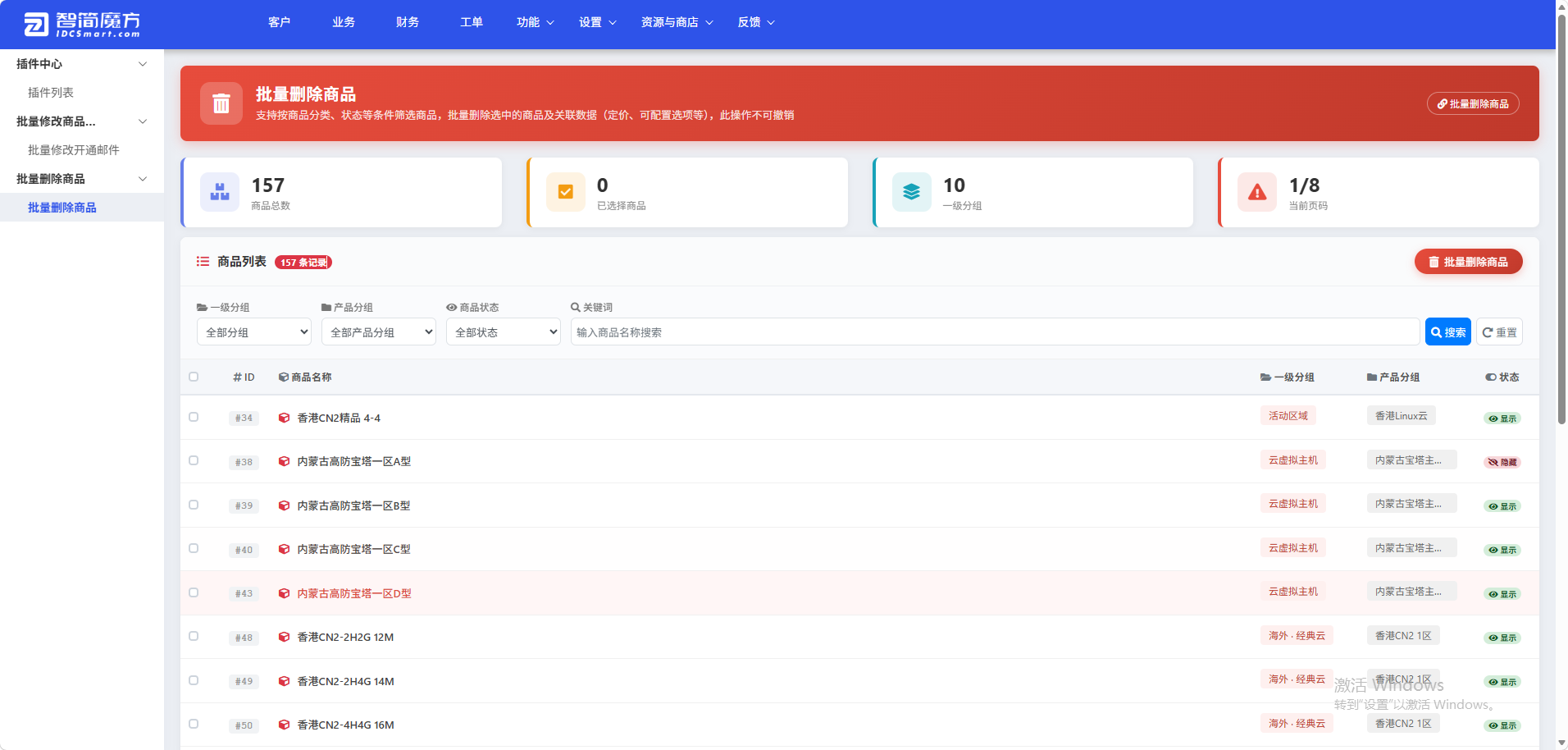Open the 财务 menu
1568x750 pixels.
408,22
